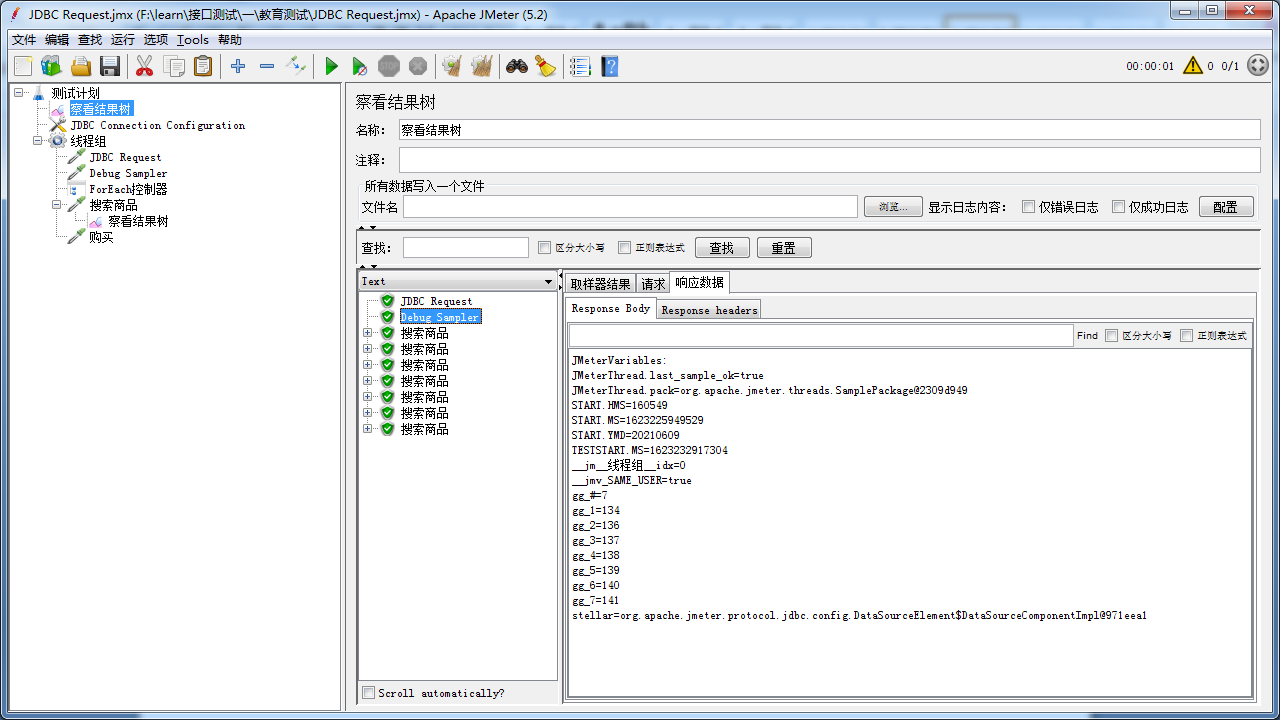Viewport: 1280px width, 720px height.
Task: Focus the Response Body find text box
Action: [820, 336]
